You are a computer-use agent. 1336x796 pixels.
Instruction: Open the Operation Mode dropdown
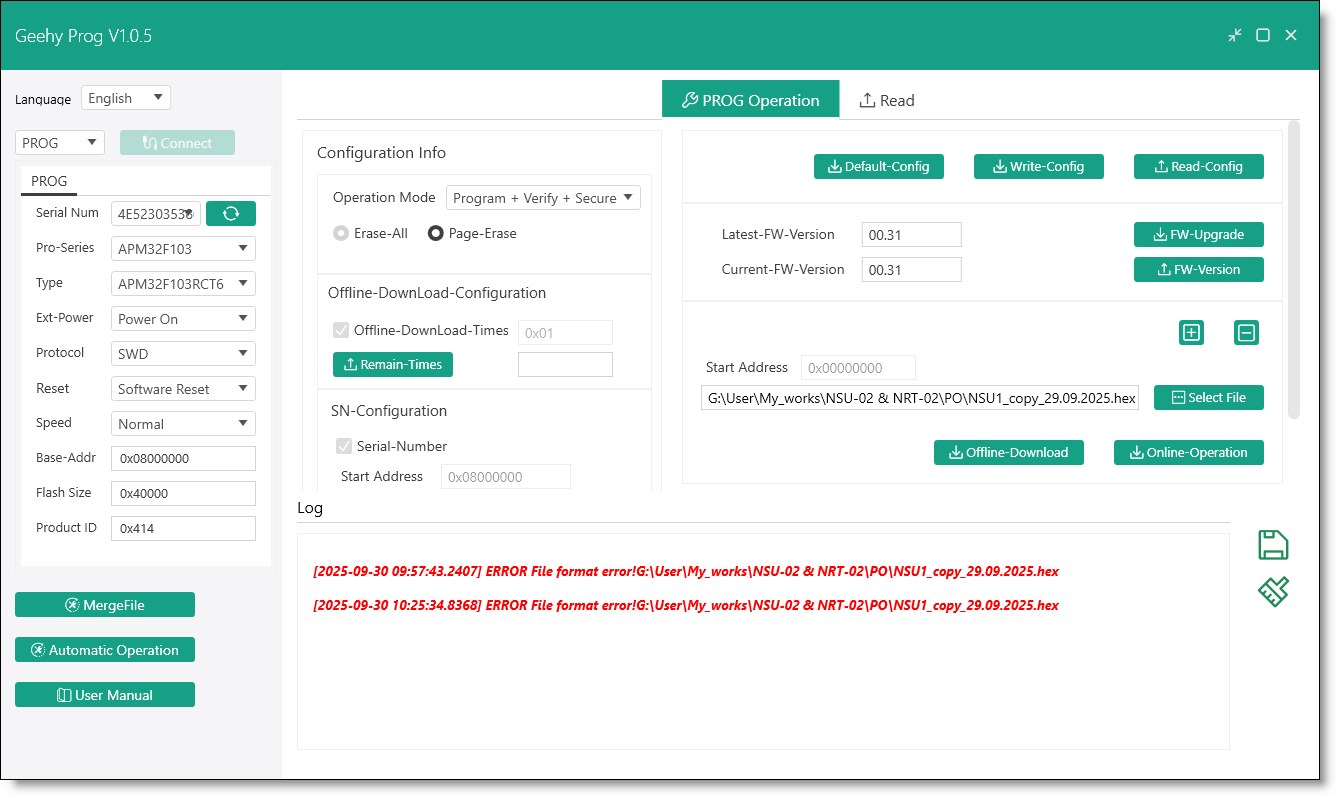click(543, 198)
